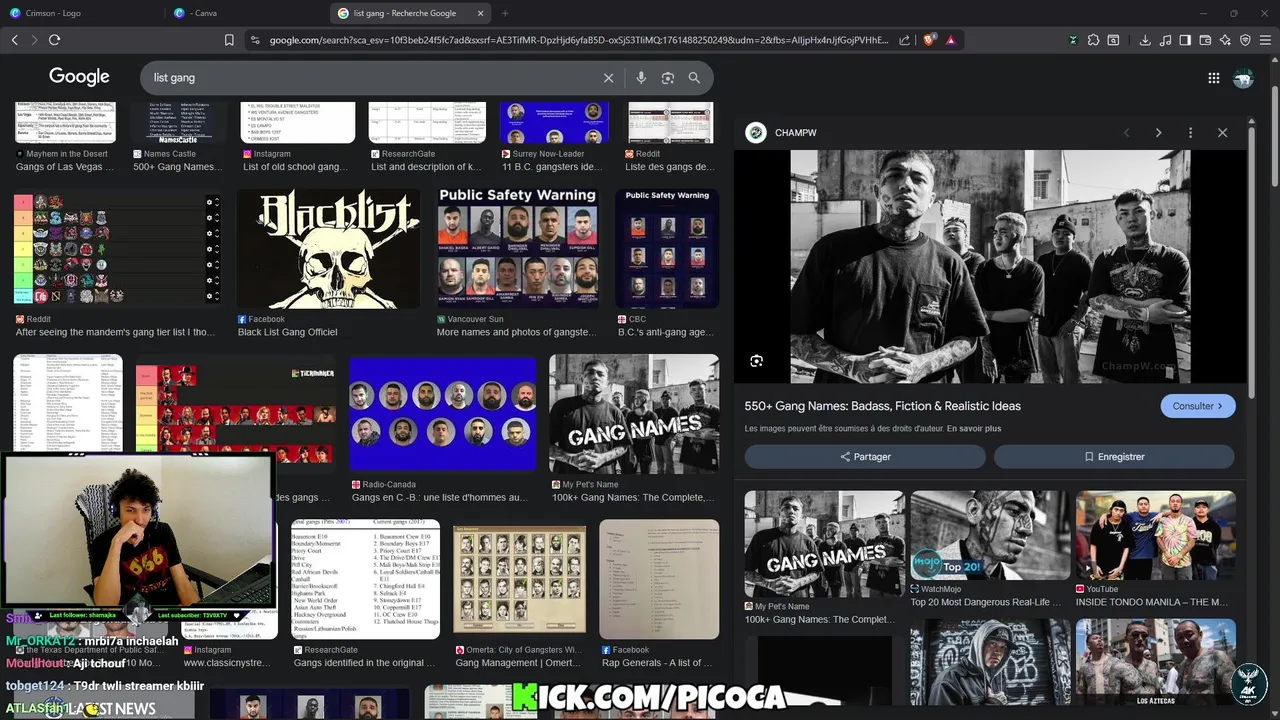Viewport: 1280px width, 720px height.
Task: Click CHAMPW source name in panel
Action: click(x=795, y=133)
